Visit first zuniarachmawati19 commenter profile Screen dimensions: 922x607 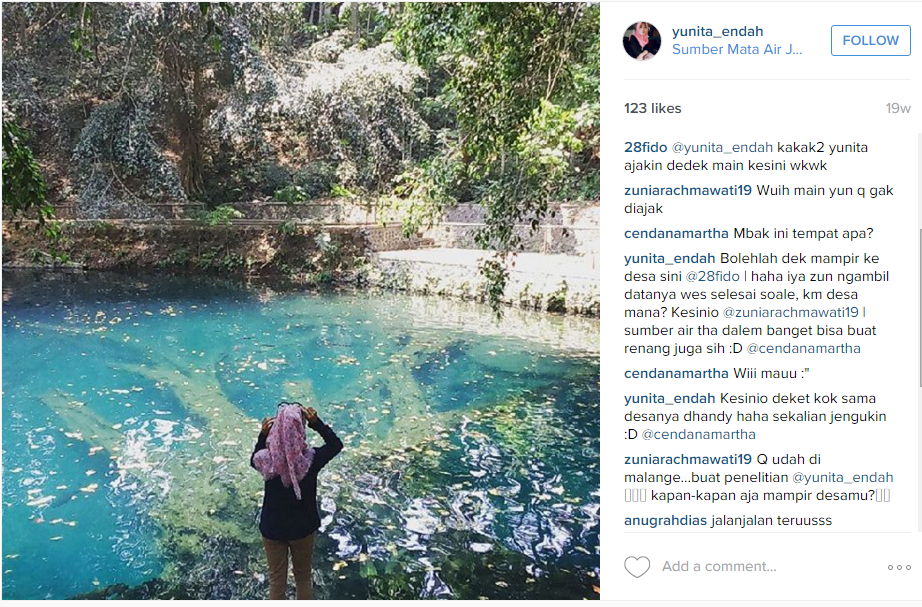tap(688, 190)
